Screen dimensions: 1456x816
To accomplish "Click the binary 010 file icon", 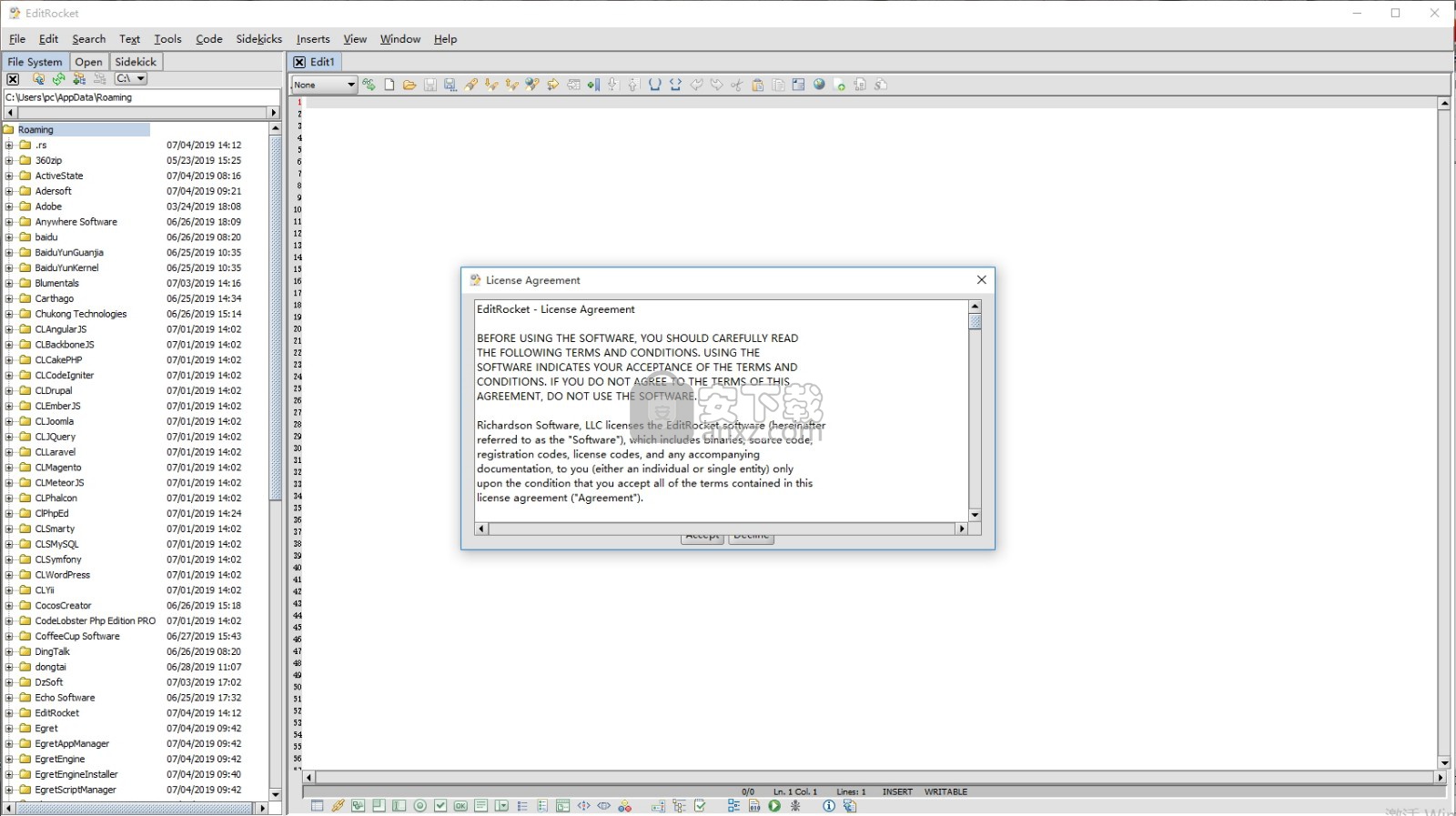I will point(754,806).
